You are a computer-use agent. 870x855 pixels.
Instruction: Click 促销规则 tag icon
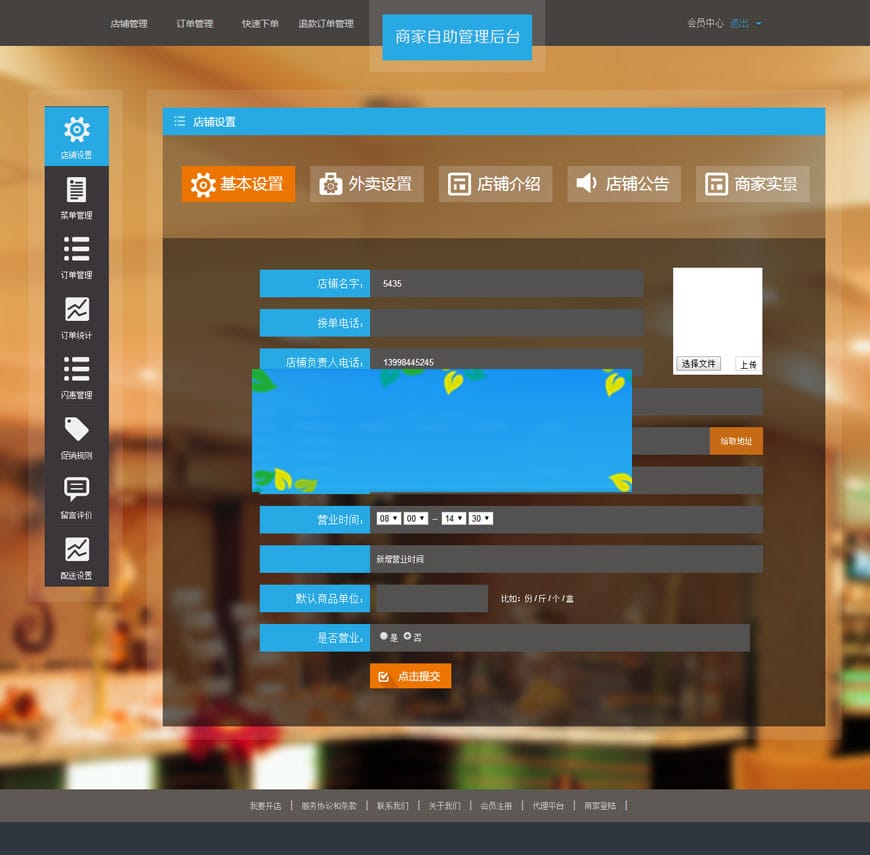tap(76, 436)
